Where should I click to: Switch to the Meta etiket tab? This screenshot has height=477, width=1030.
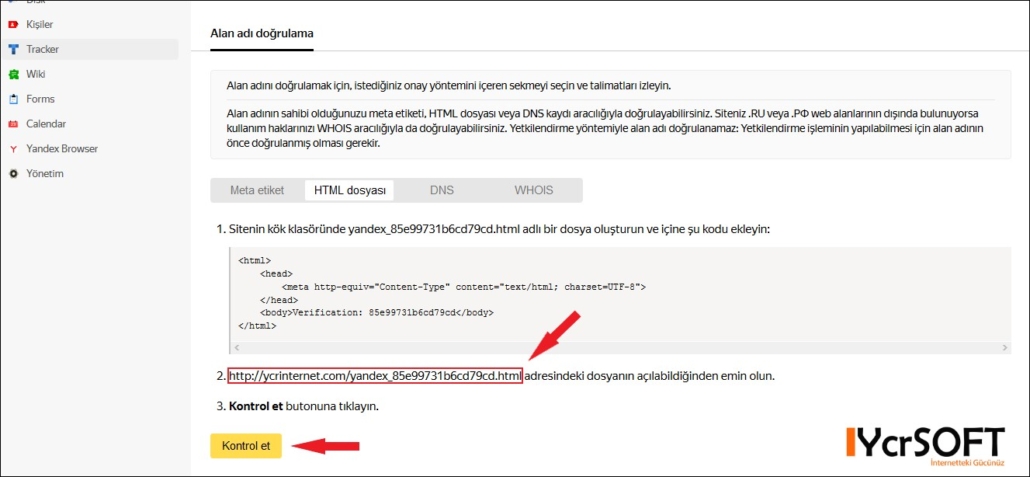tap(257, 191)
